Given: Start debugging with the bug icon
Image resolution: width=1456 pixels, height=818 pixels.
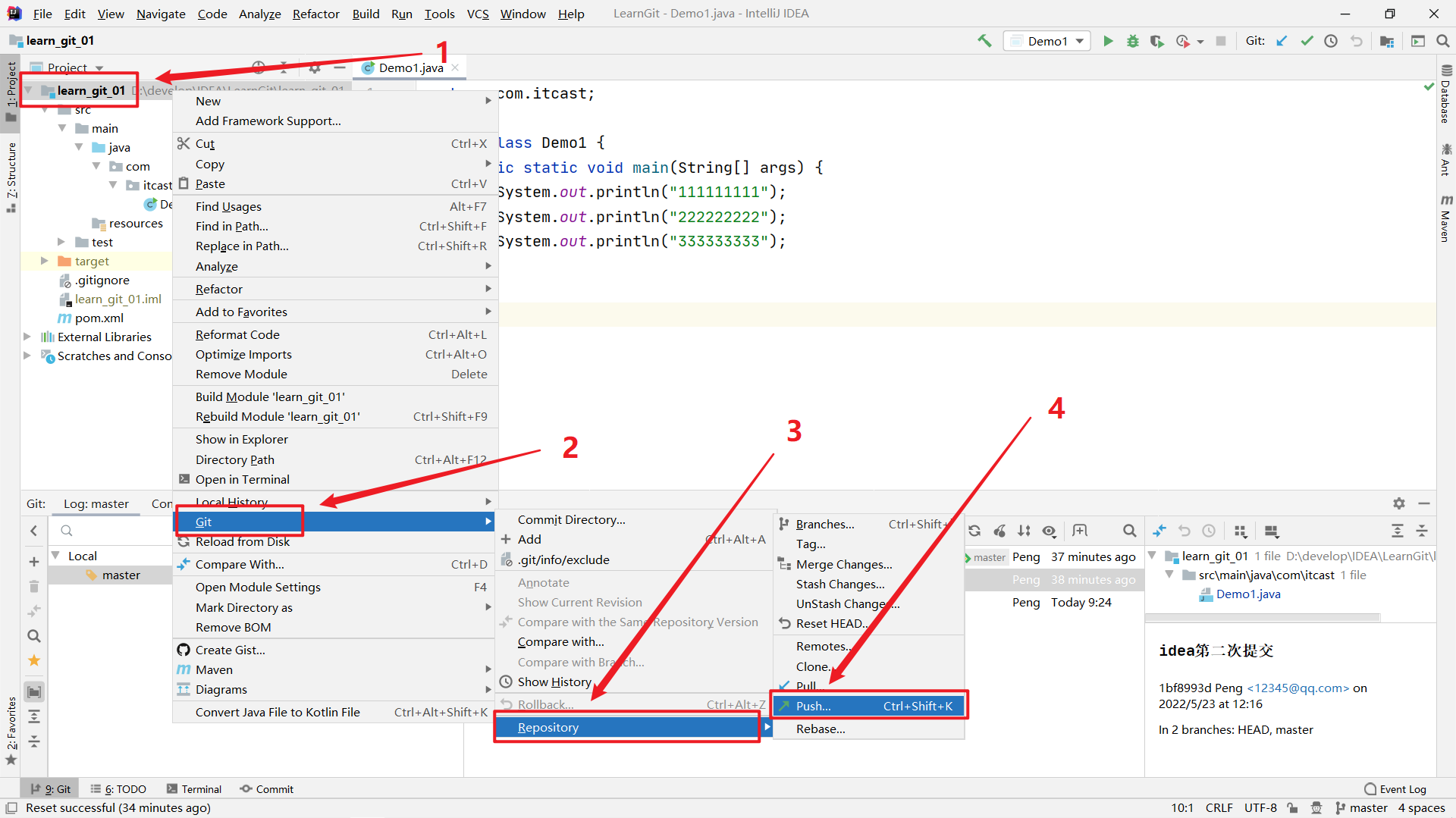Looking at the screenshot, I should (x=1132, y=41).
